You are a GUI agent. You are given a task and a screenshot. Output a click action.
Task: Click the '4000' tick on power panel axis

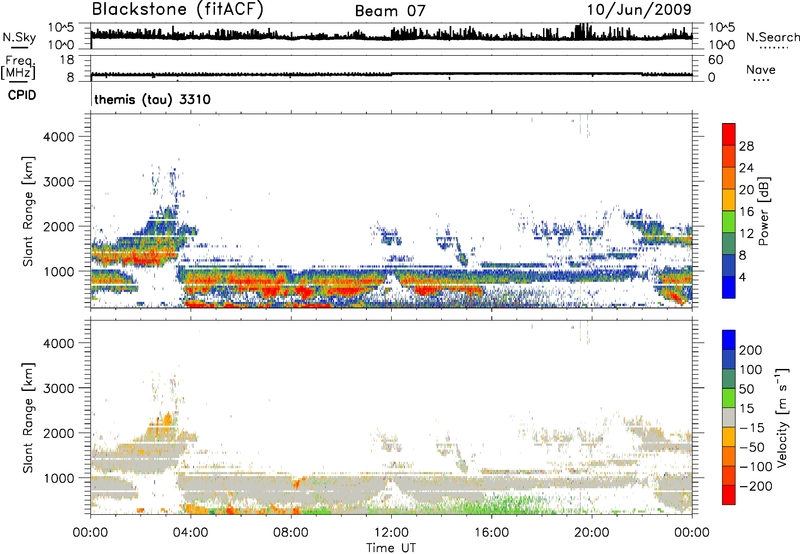[x=59, y=137]
